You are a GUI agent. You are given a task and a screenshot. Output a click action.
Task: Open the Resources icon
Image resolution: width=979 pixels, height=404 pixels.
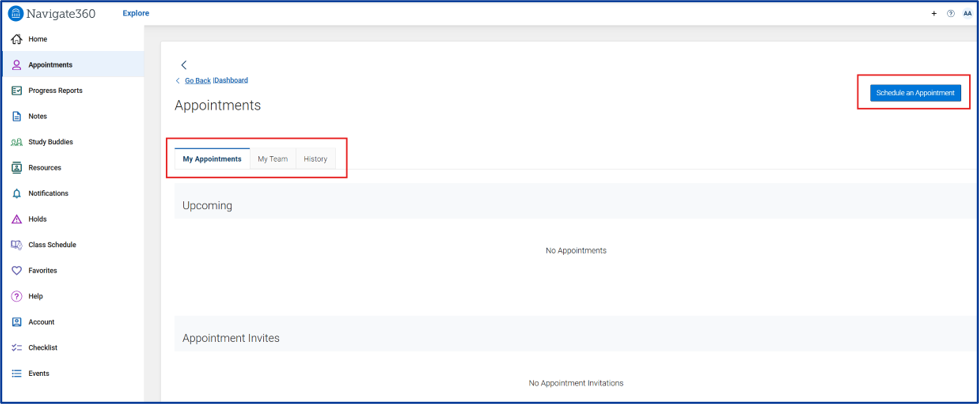(x=17, y=167)
